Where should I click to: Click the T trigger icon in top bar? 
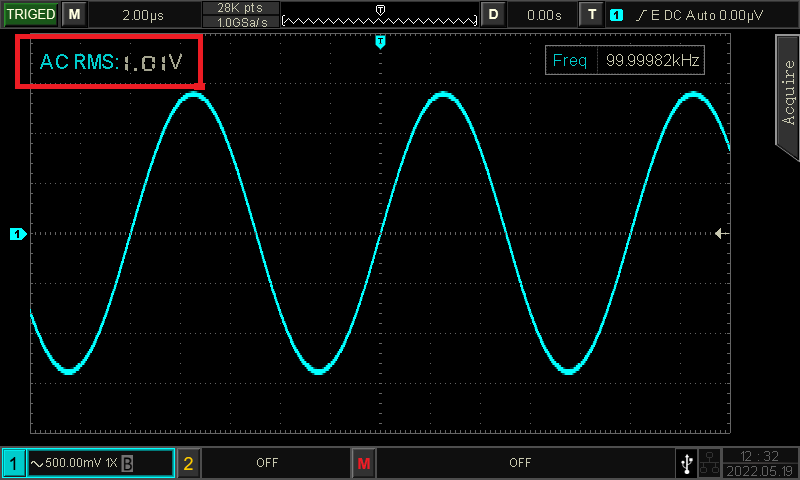pos(592,15)
